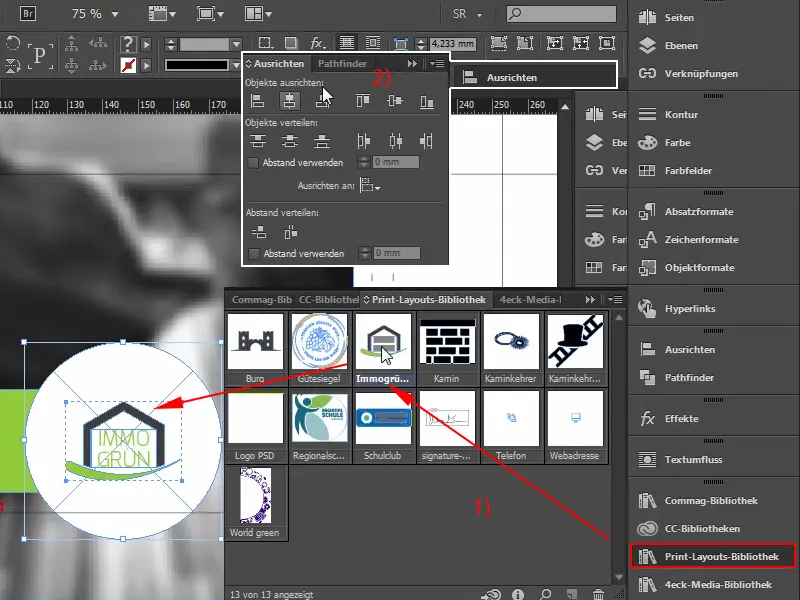Open the Kontur panel
Screen dimensions: 800x600
coord(681,115)
